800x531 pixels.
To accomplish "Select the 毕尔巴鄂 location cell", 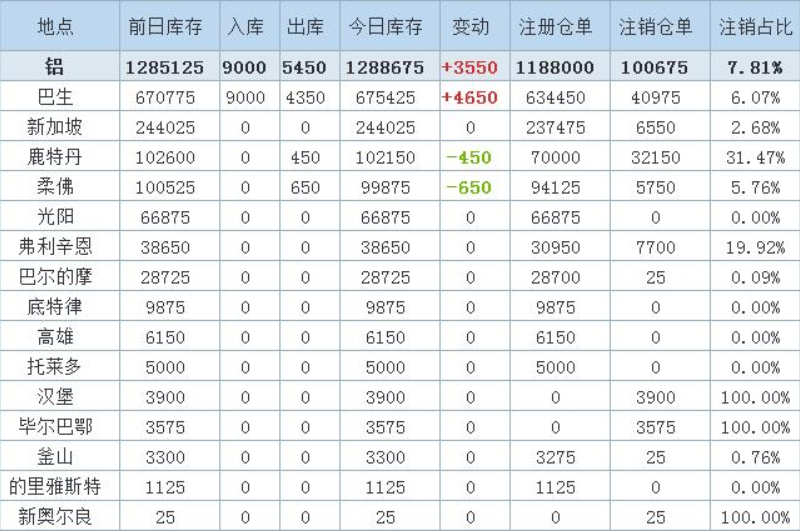I will [x=56, y=427].
